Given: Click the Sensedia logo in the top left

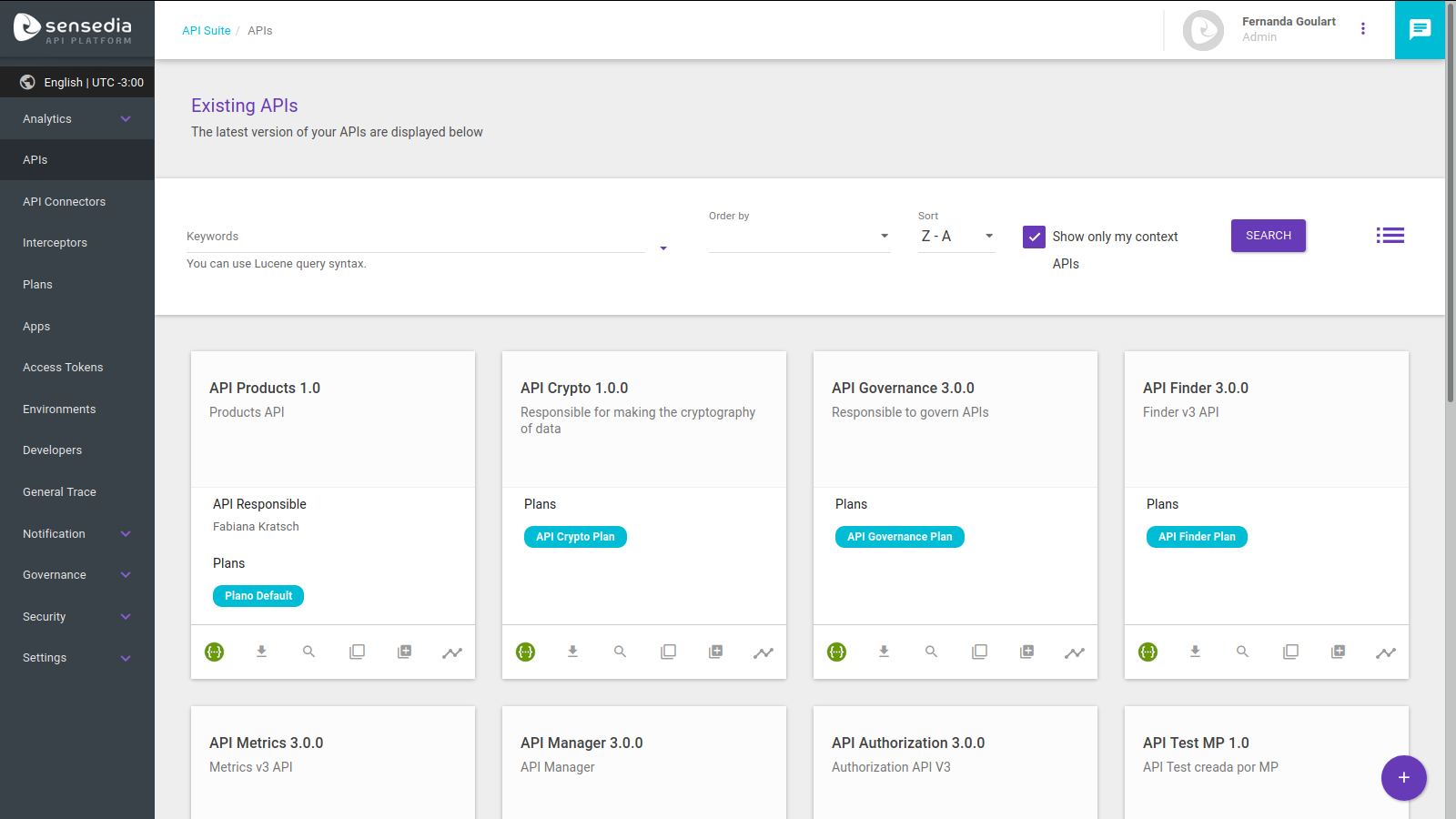Looking at the screenshot, I should [x=77, y=28].
